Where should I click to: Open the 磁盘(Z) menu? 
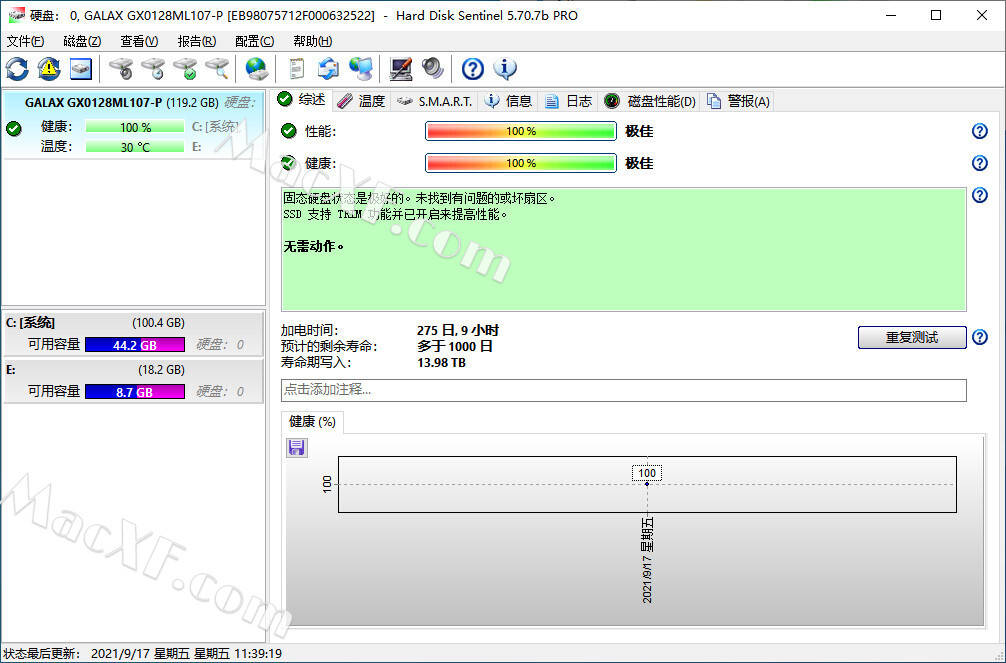[x=82, y=41]
